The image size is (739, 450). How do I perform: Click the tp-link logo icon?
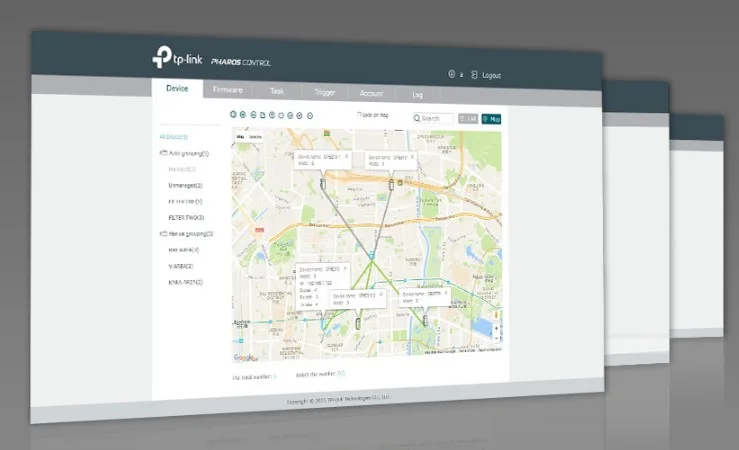tap(163, 57)
